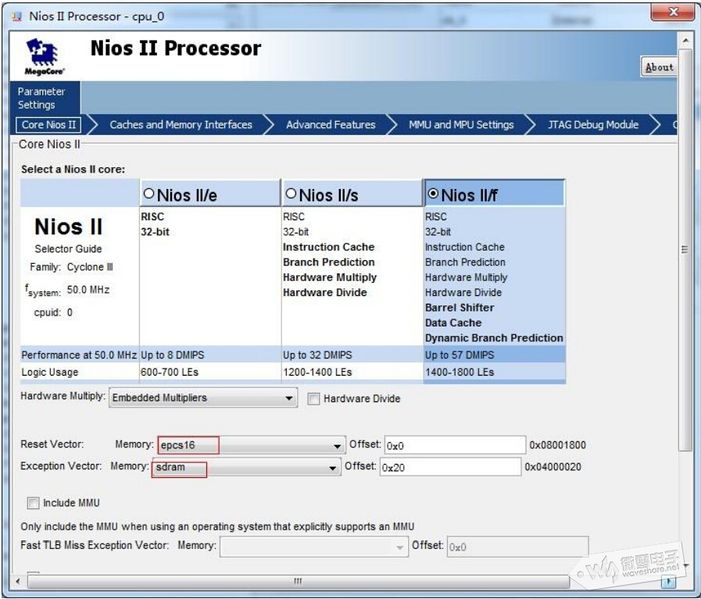This screenshot has height=599, width=701.
Task: Switch to Caches and Memory Interfaces tab
Action: pyautogui.click(x=181, y=125)
